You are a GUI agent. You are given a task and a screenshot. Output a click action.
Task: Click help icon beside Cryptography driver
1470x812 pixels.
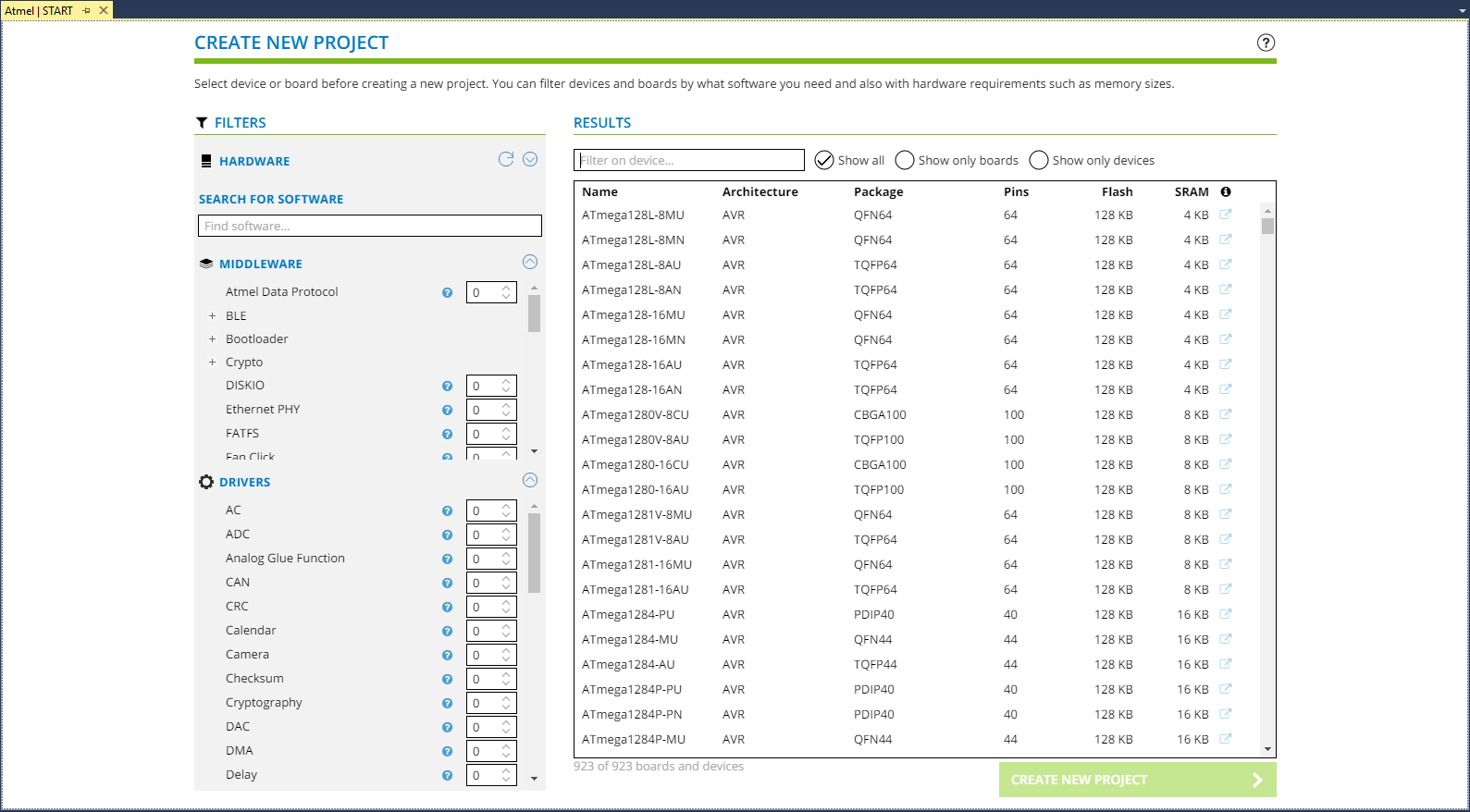point(448,703)
